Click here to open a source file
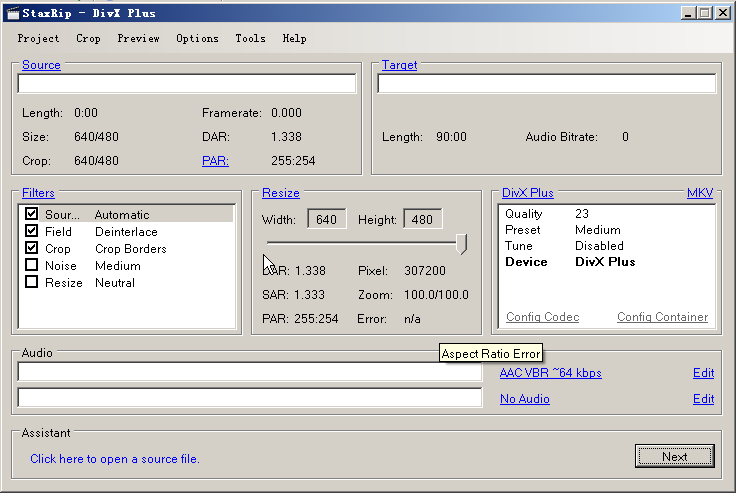Viewport: 736px width, 493px height. pyautogui.click(x=115, y=459)
